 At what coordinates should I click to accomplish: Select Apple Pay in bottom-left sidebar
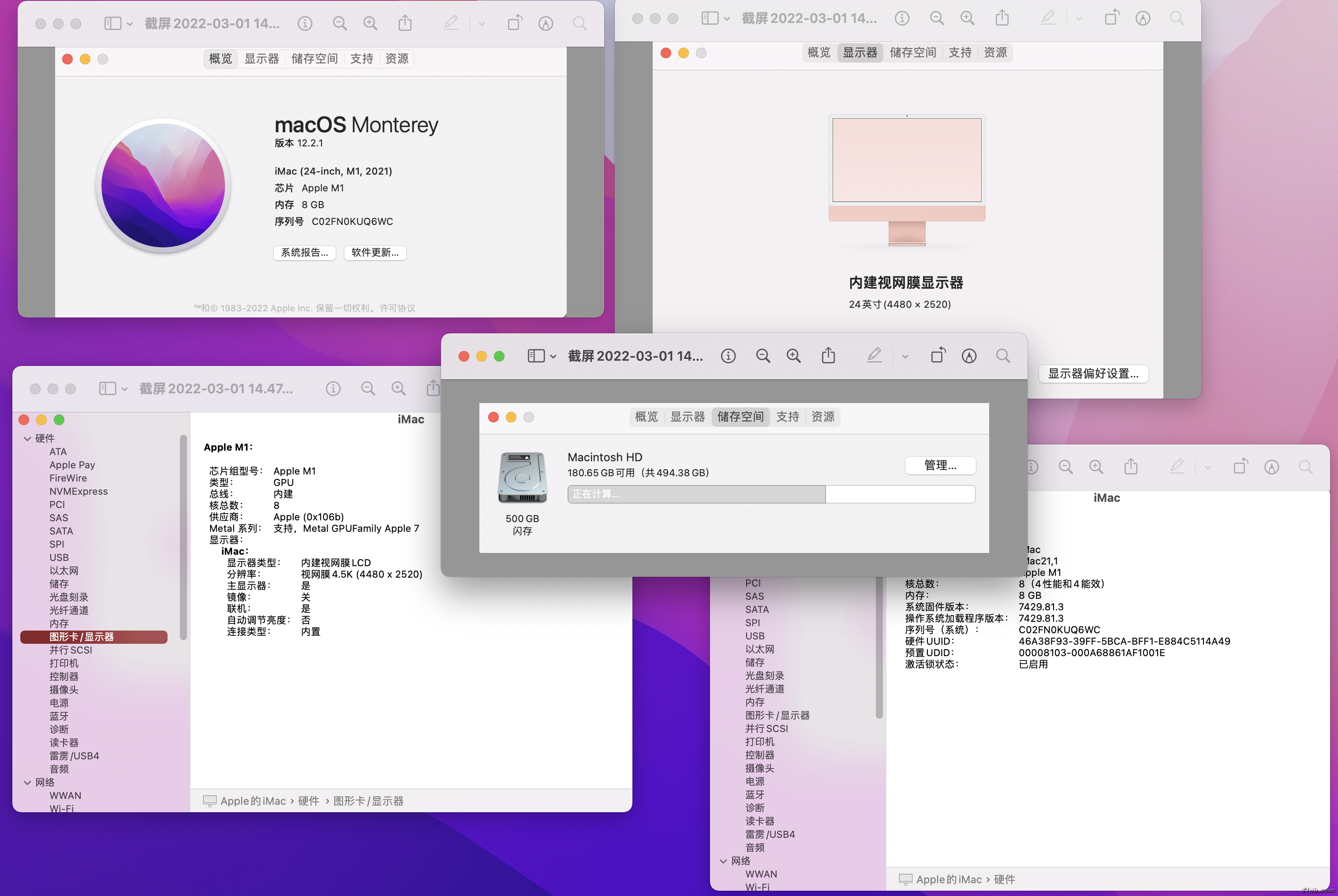pyautogui.click(x=72, y=465)
